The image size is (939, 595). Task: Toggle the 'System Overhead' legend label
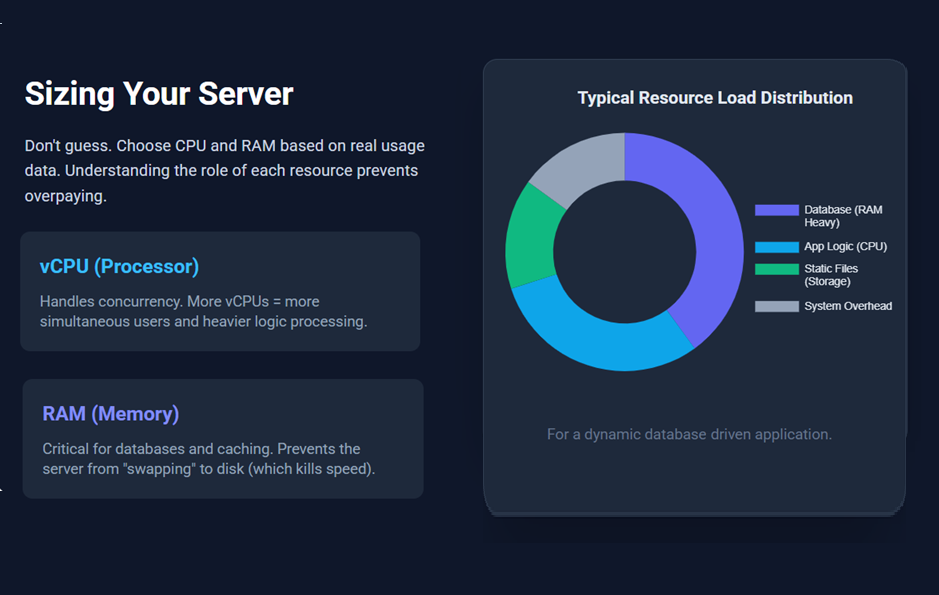tap(847, 306)
